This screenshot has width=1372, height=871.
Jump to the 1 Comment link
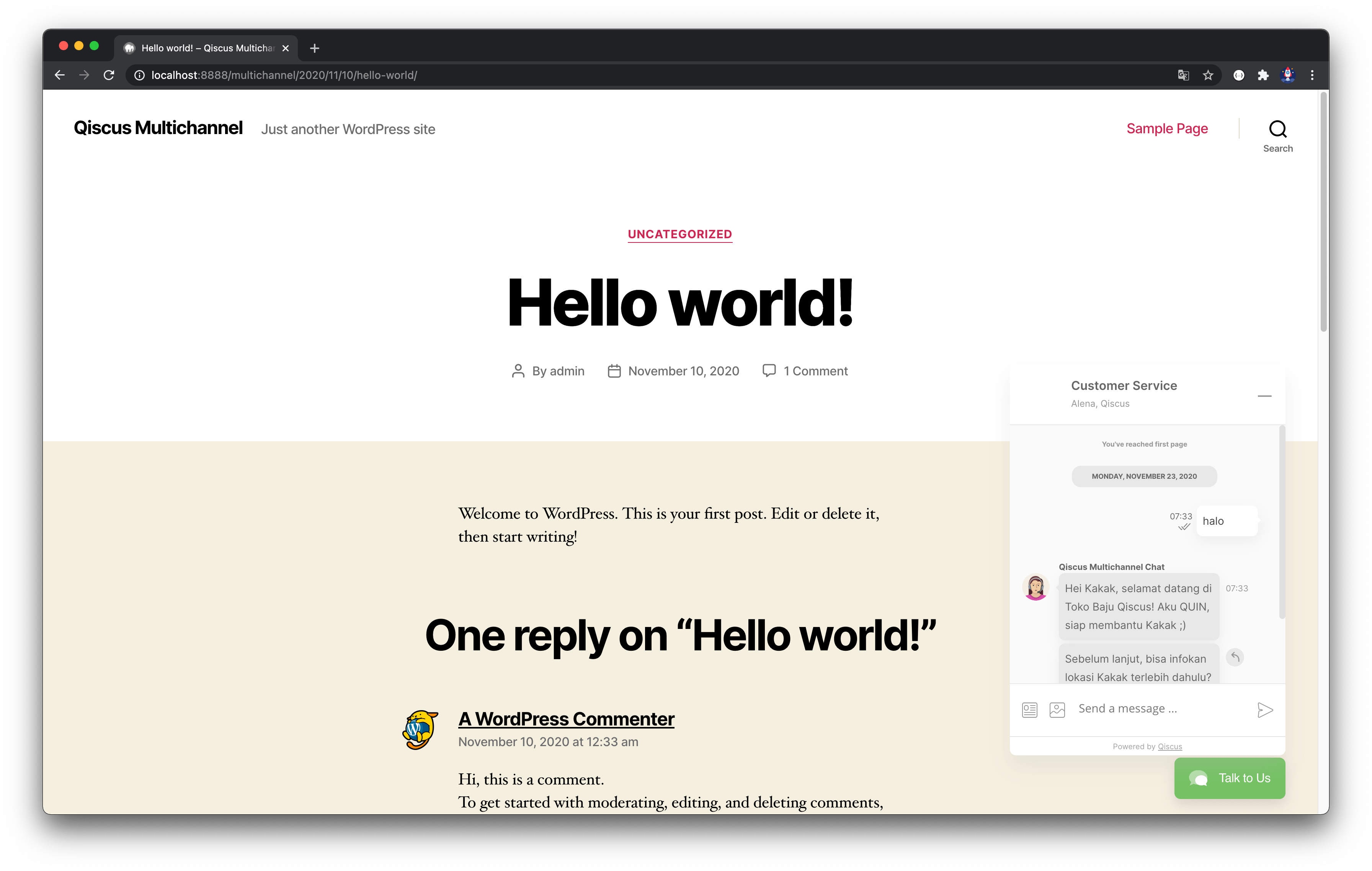click(815, 371)
